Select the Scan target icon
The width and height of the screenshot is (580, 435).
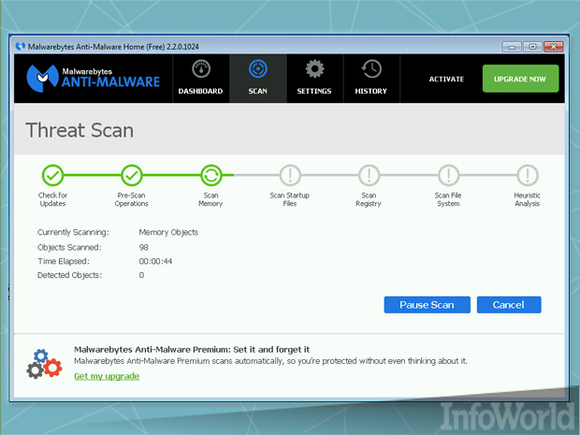click(x=258, y=69)
